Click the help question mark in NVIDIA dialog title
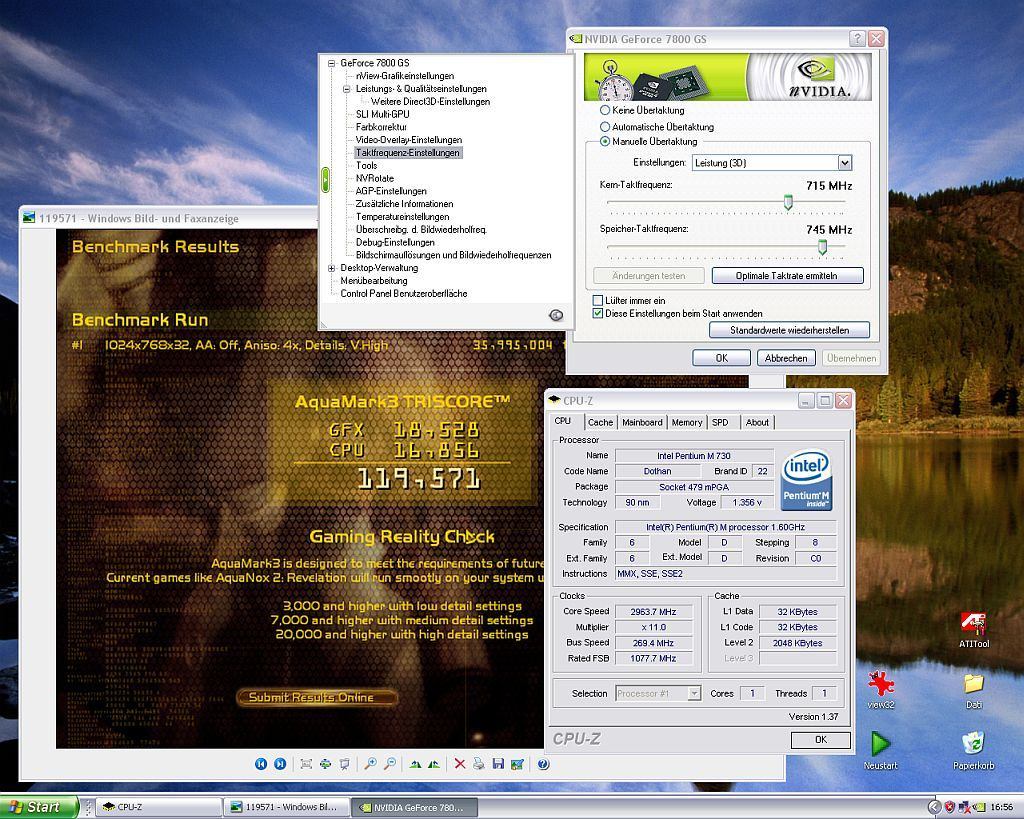 [857, 39]
